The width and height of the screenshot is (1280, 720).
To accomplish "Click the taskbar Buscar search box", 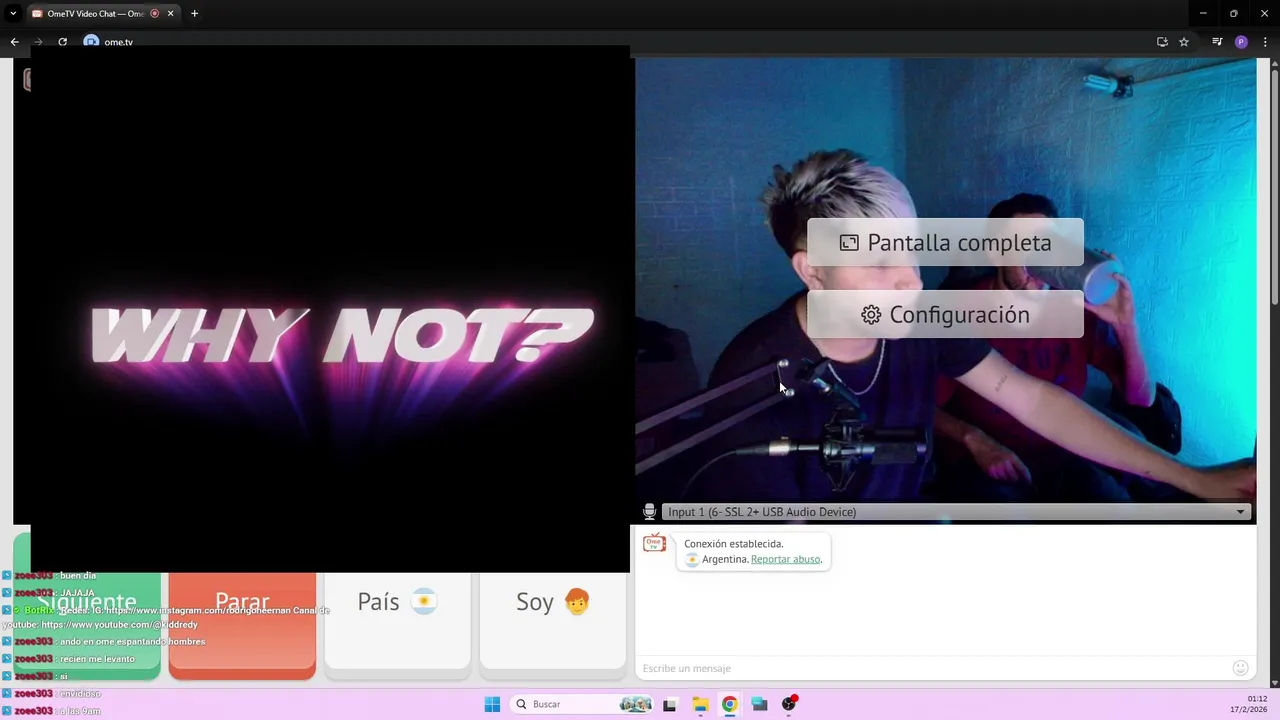I will point(582,704).
